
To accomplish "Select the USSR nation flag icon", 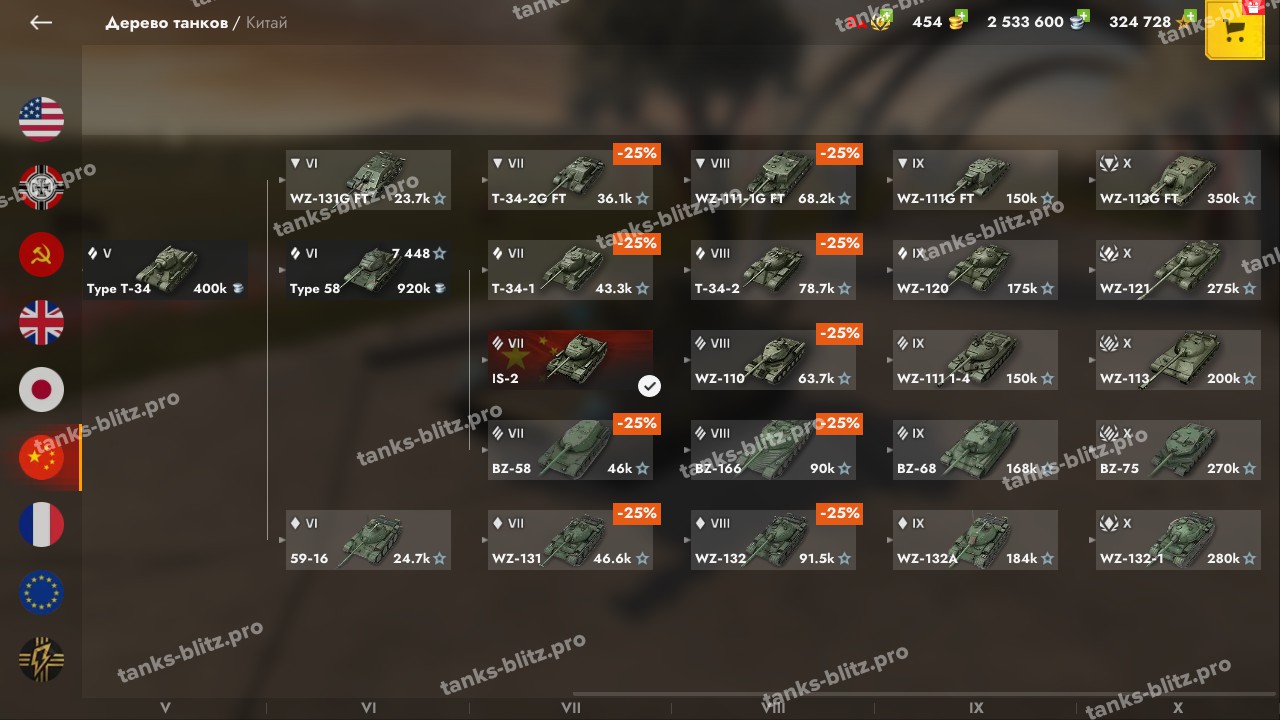I will (42, 255).
